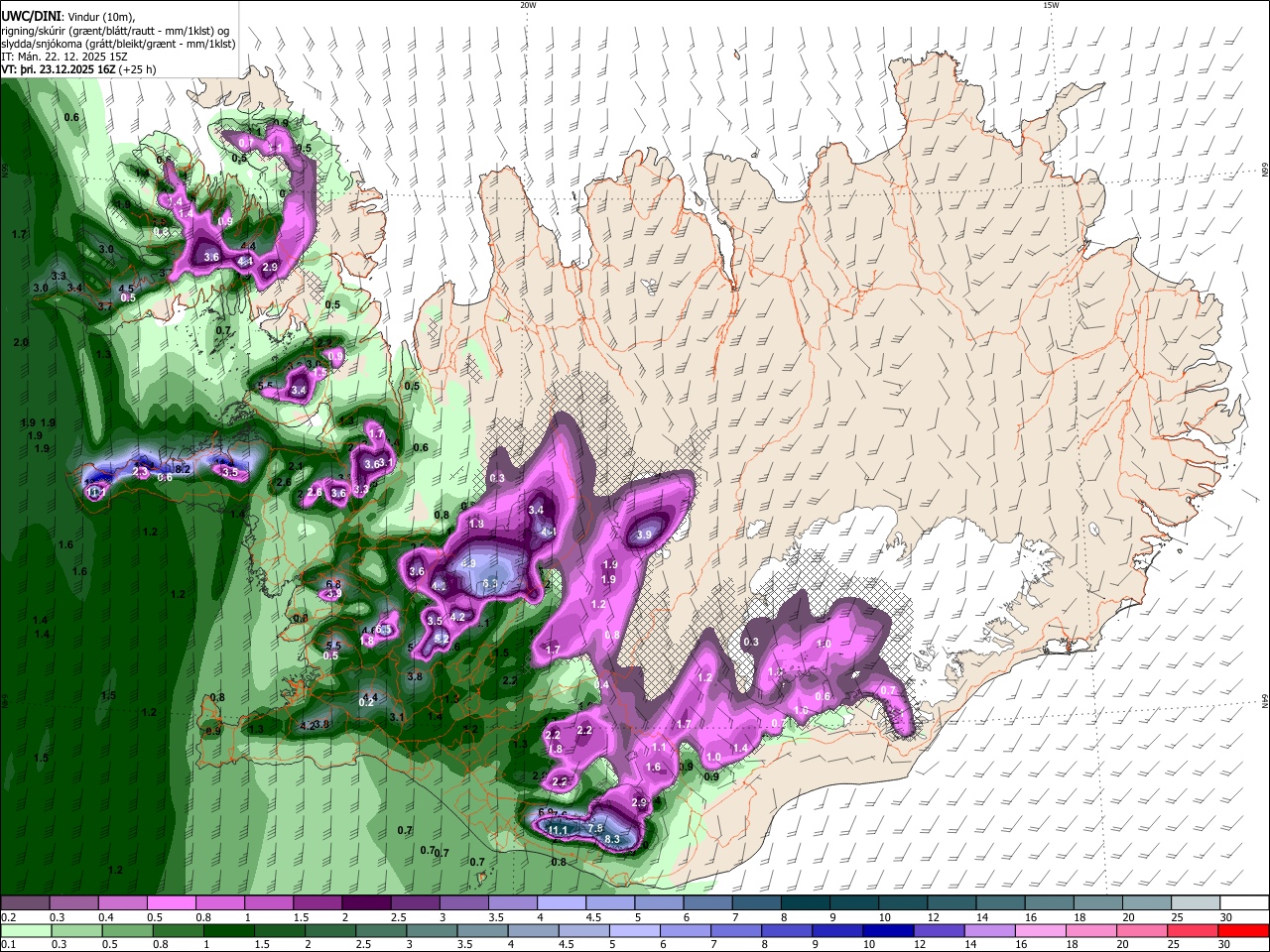
Task: Click the 8.3 precipitation value on map
Action: (x=612, y=840)
